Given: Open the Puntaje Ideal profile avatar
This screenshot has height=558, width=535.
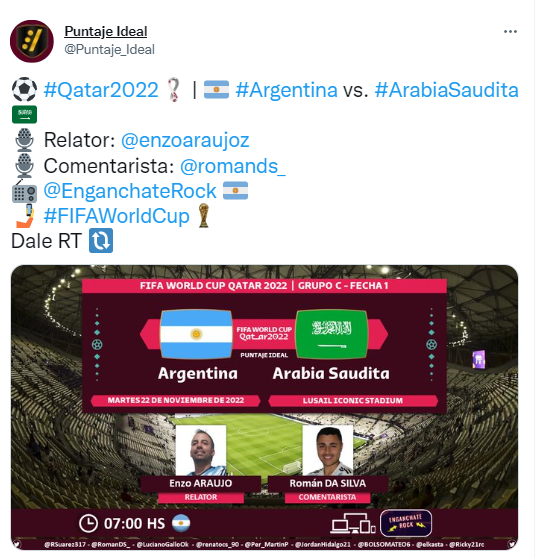Looking at the screenshot, I should click(x=32, y=41).
